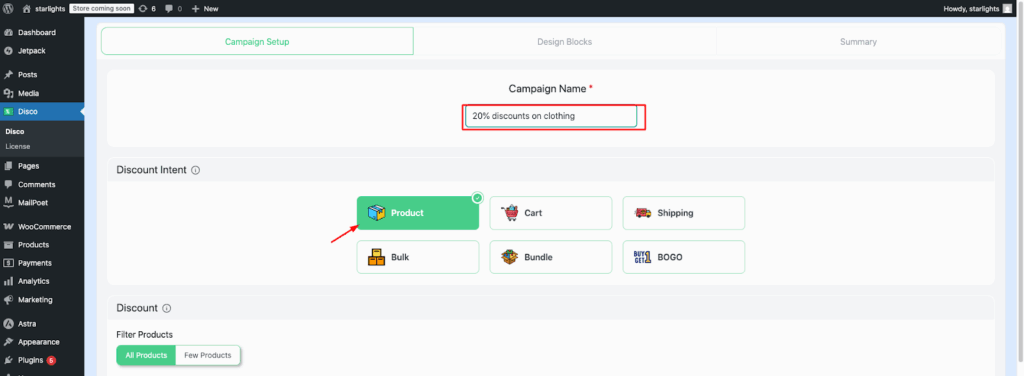Click the starlights site name link

(x=50, y=8)
